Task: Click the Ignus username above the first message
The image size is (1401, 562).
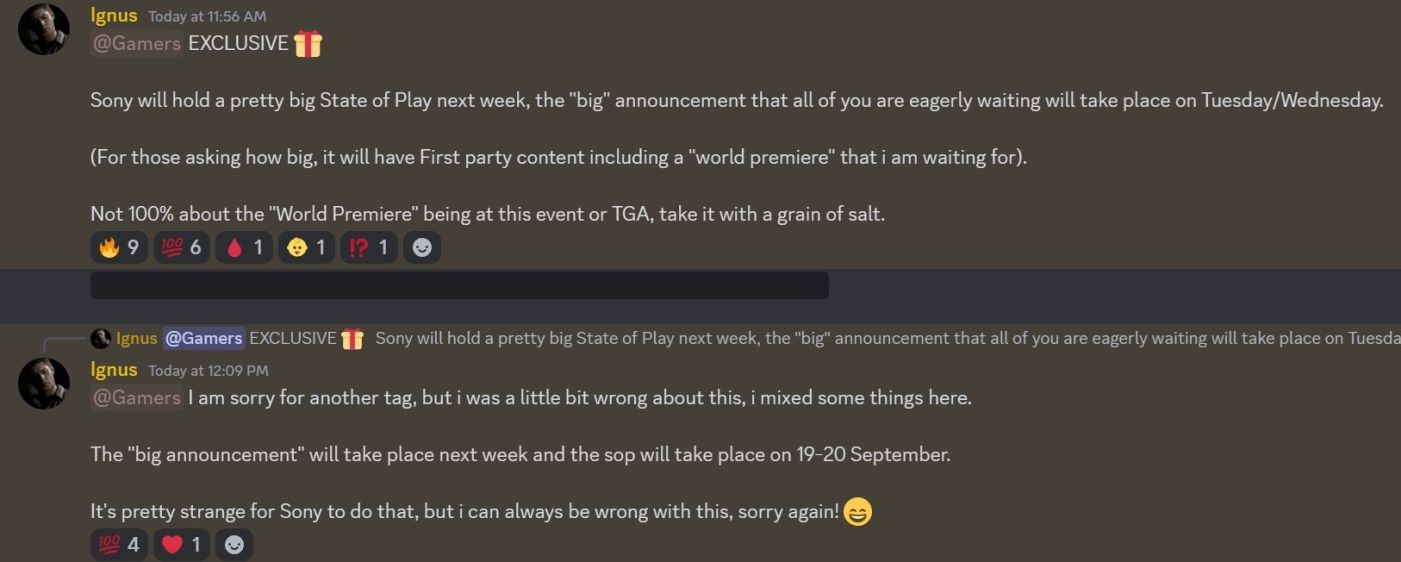Action: [x=114, y=16]
